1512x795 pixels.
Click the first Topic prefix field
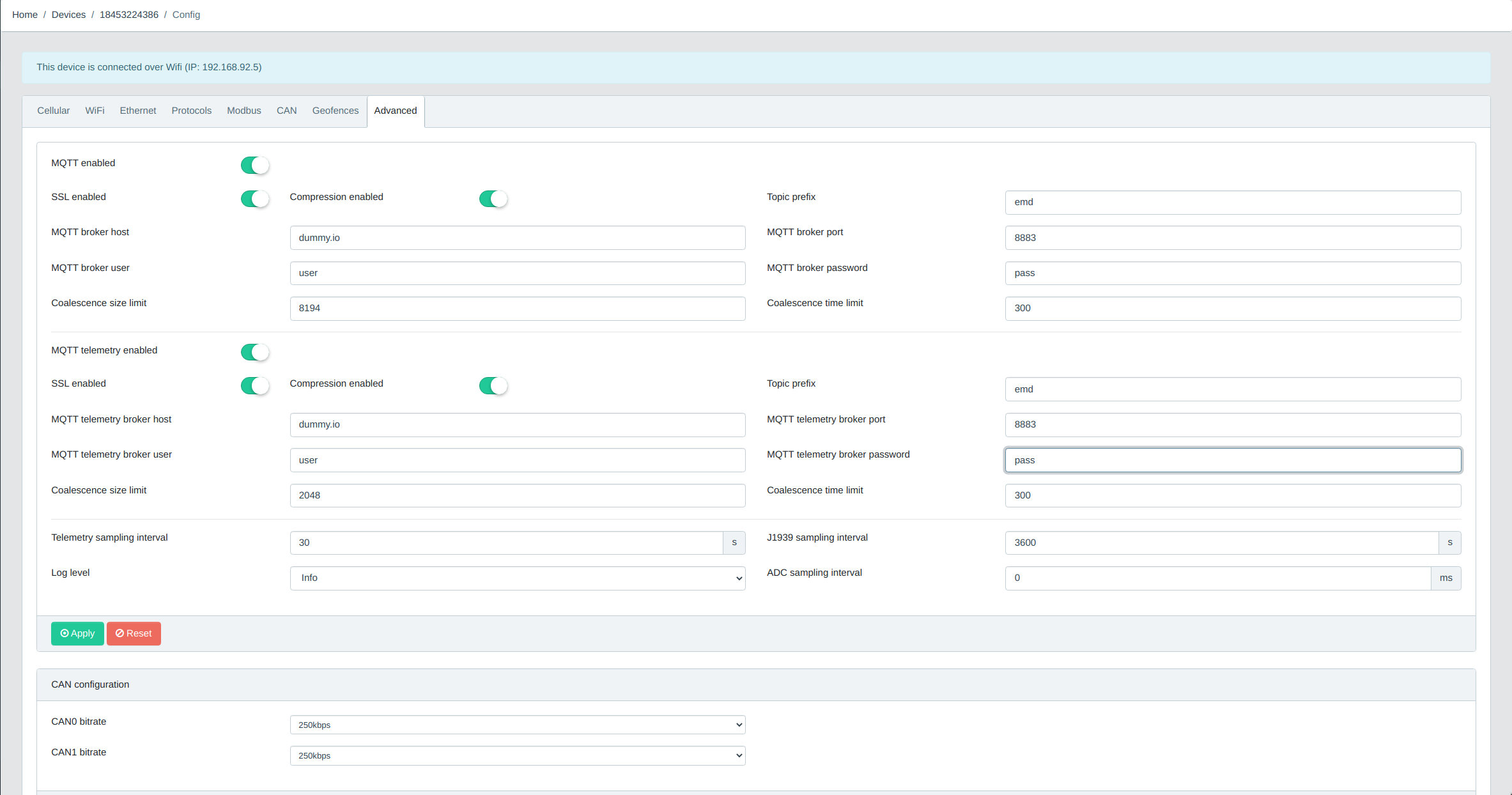tap(1232, 202)
